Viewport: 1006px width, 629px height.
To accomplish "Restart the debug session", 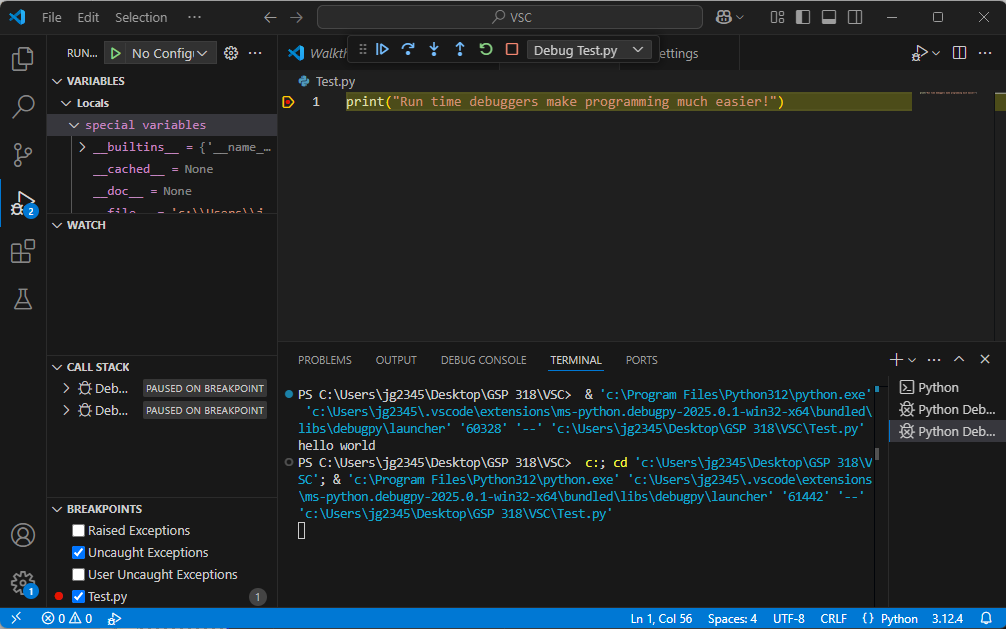I will (486, 49).
